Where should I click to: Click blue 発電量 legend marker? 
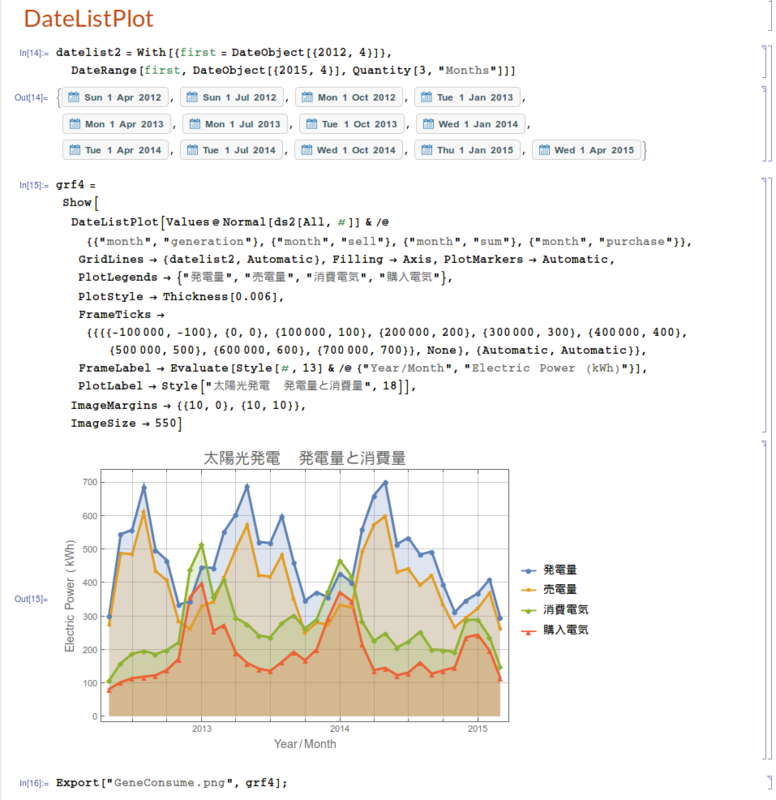(x=529, y=571)
